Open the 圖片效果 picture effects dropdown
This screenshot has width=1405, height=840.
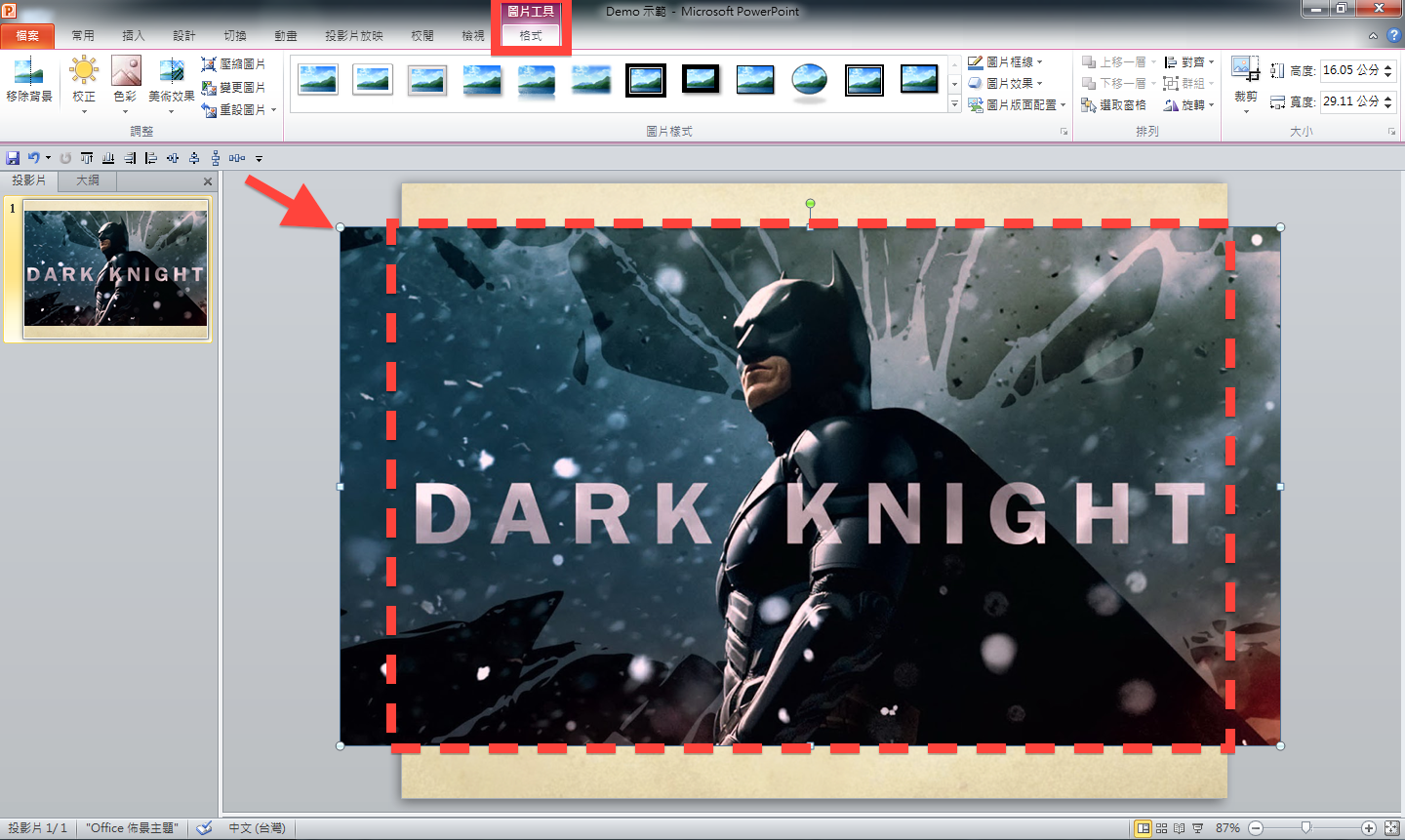(1006, 84)
